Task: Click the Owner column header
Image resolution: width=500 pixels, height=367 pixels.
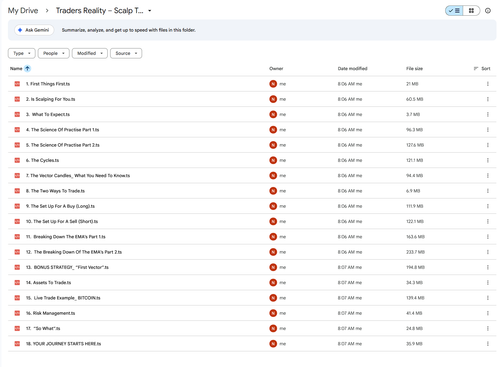Action: [276, 69]
